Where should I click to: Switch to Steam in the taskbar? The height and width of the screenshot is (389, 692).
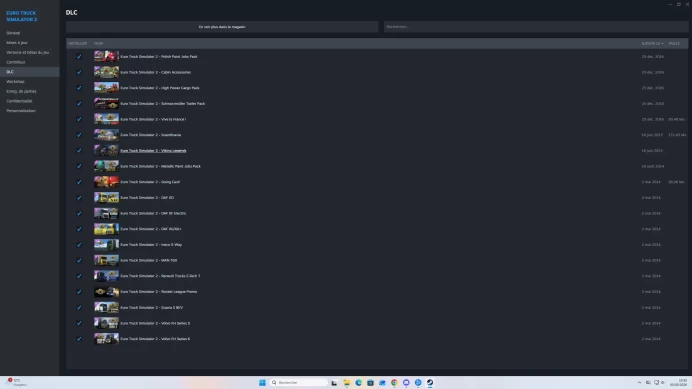tap(430, 382)
